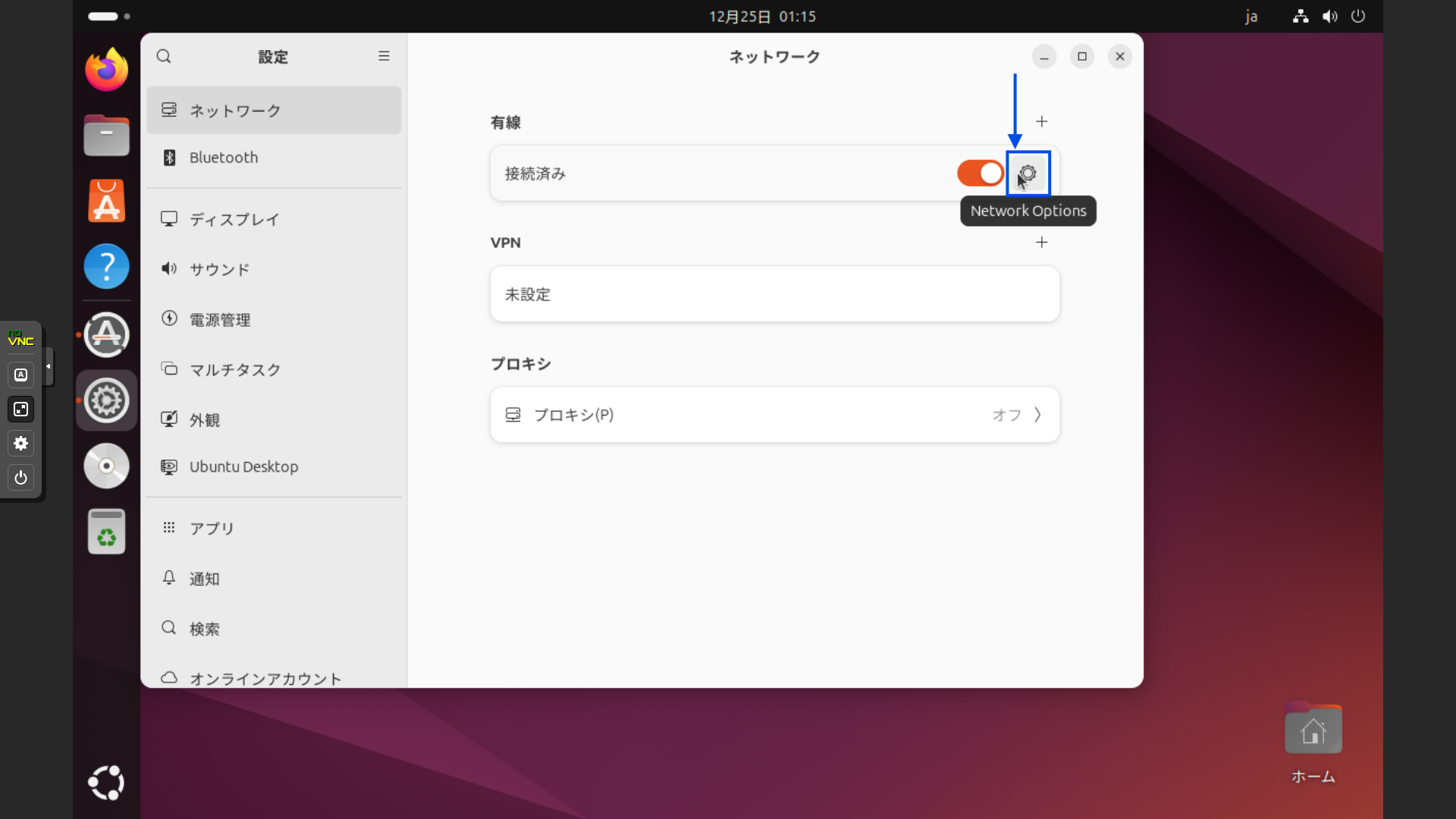Click the ja input source indicator

click(1251, 16)
